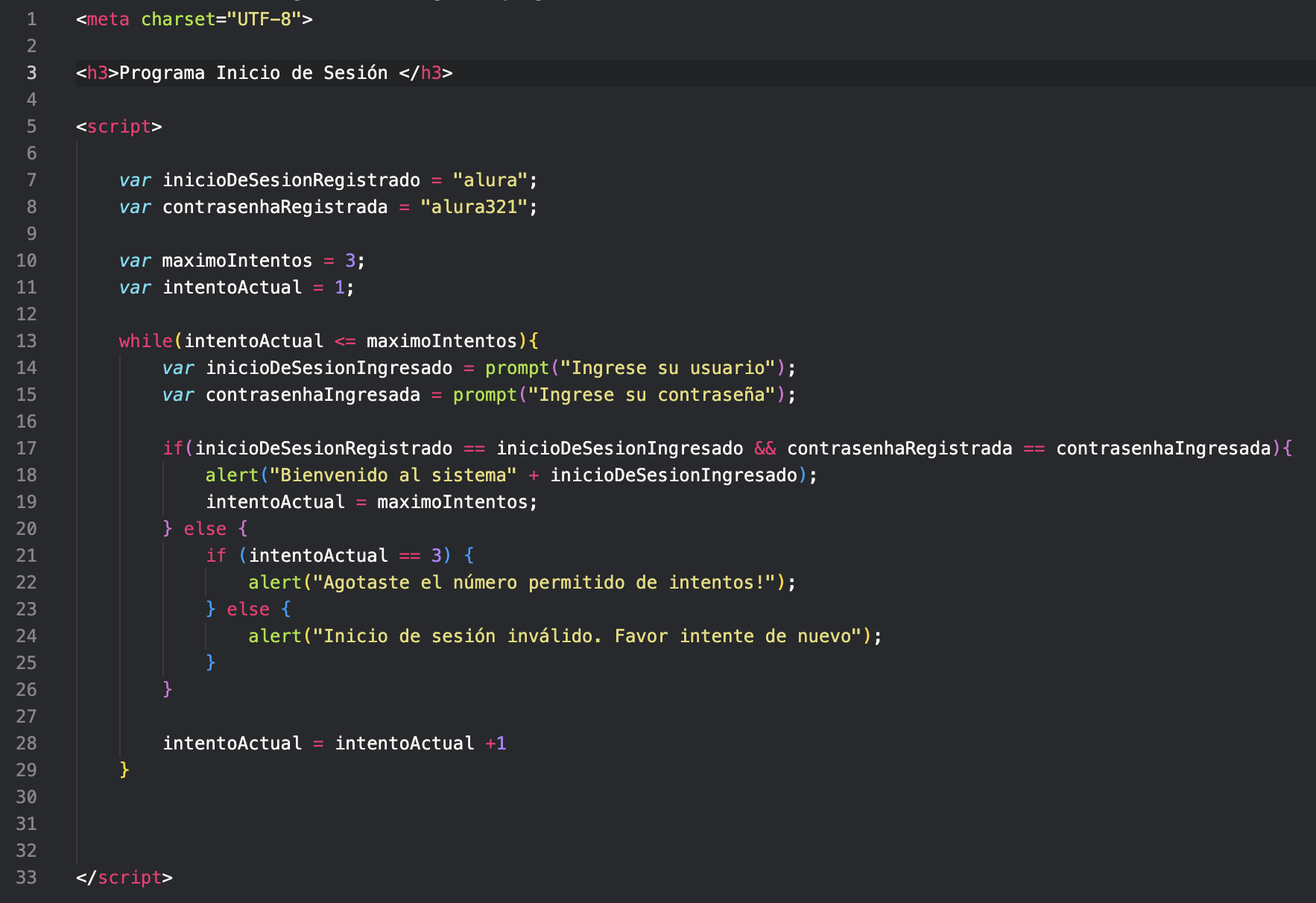Click the string "Bienvenido al sistema"

(x=393, y=475)
